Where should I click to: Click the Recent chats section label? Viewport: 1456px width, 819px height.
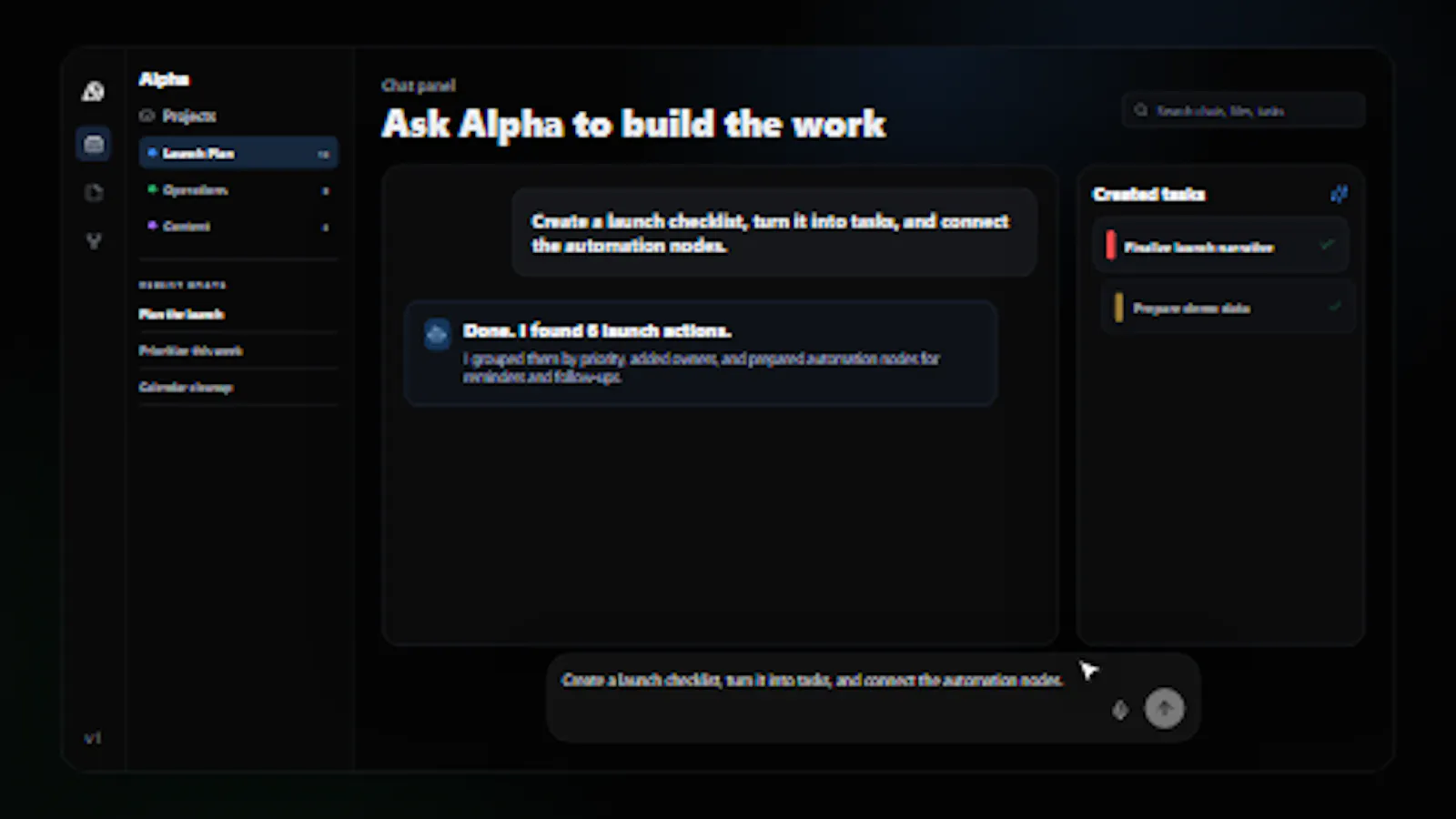[x=182, y=285]
